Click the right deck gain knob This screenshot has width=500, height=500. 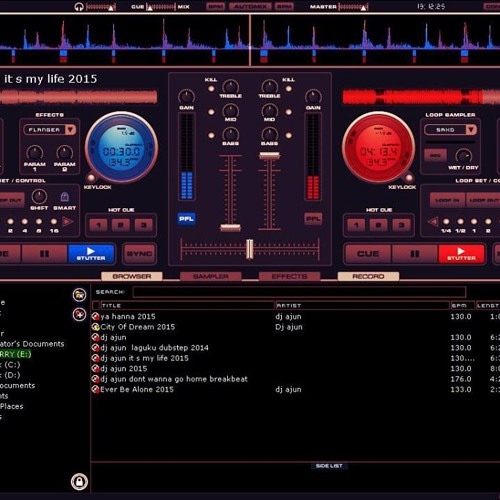[x=313, y=96]
